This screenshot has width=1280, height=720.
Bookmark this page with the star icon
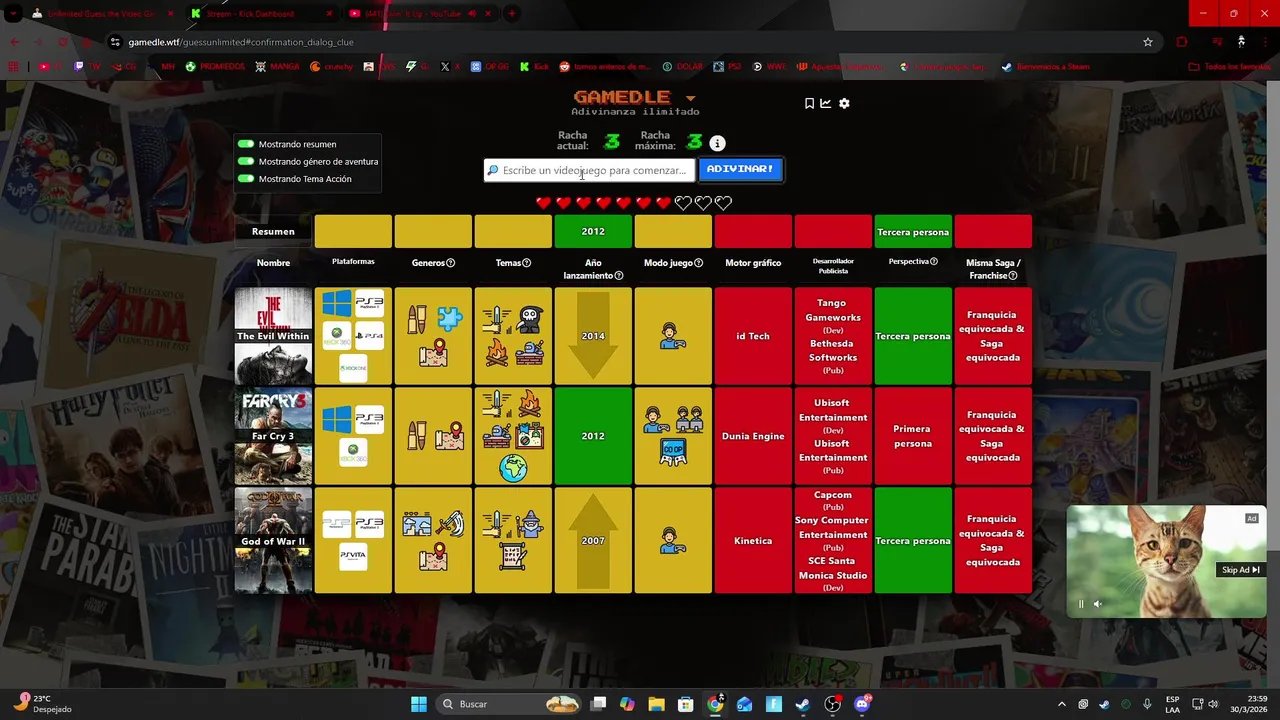point(1148,42)
